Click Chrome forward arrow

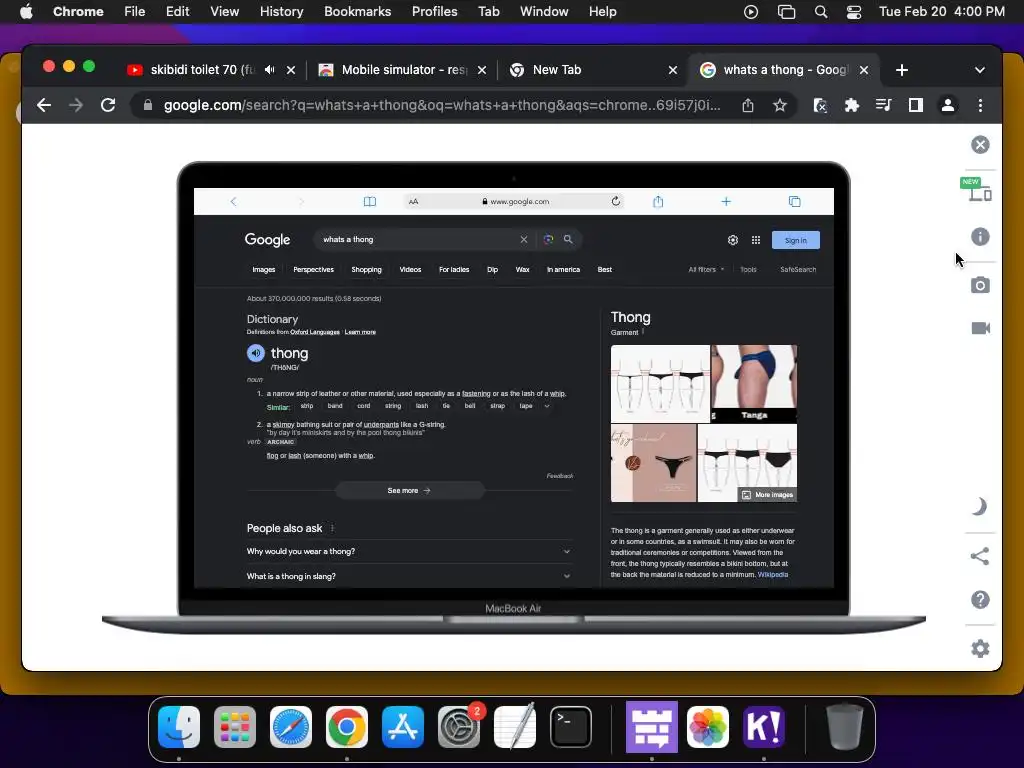pyautogui.click(x=76, y=105)
